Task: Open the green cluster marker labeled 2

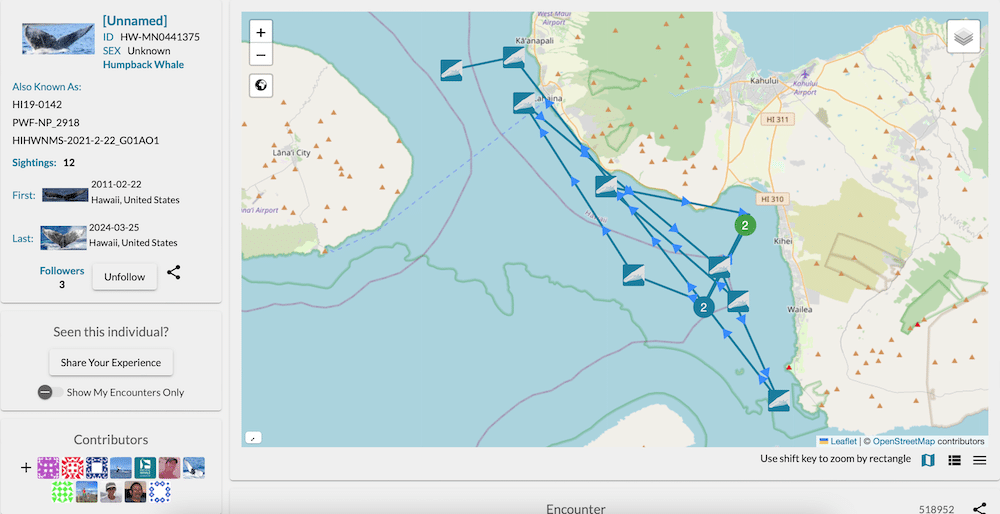Action: [x=745, y=225]
